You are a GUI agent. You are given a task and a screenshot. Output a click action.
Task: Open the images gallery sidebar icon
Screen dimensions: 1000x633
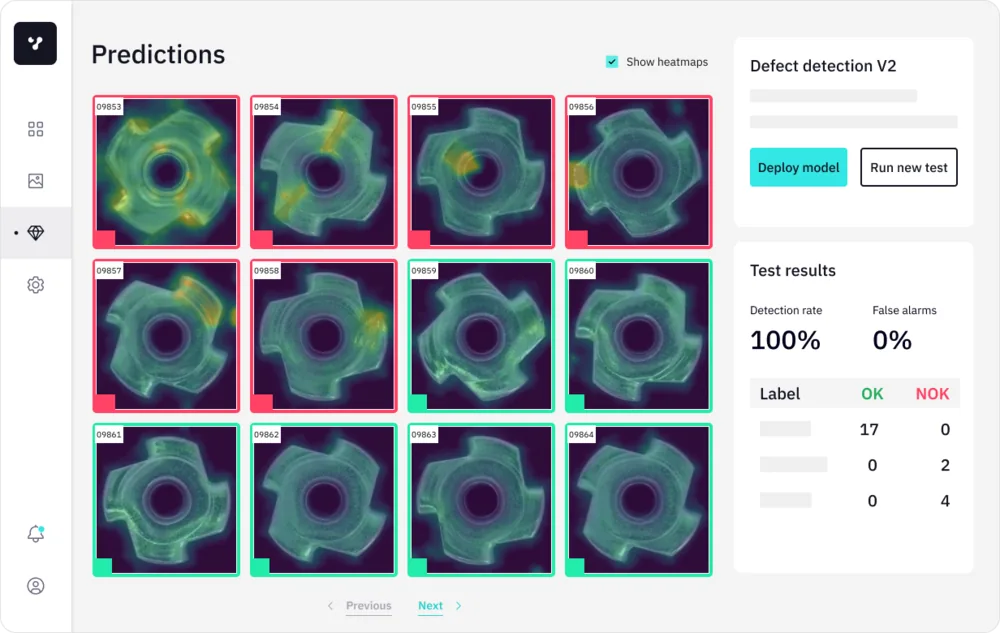tap(36, 181)
